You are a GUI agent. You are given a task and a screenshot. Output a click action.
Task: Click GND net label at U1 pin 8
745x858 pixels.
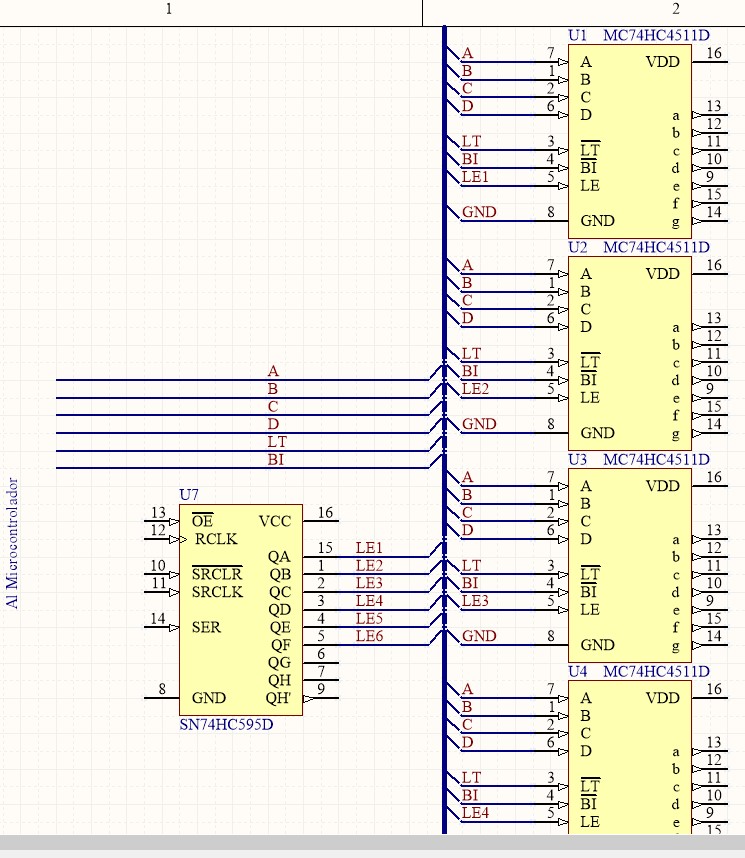pyautogui.click(x=479, y=212)
